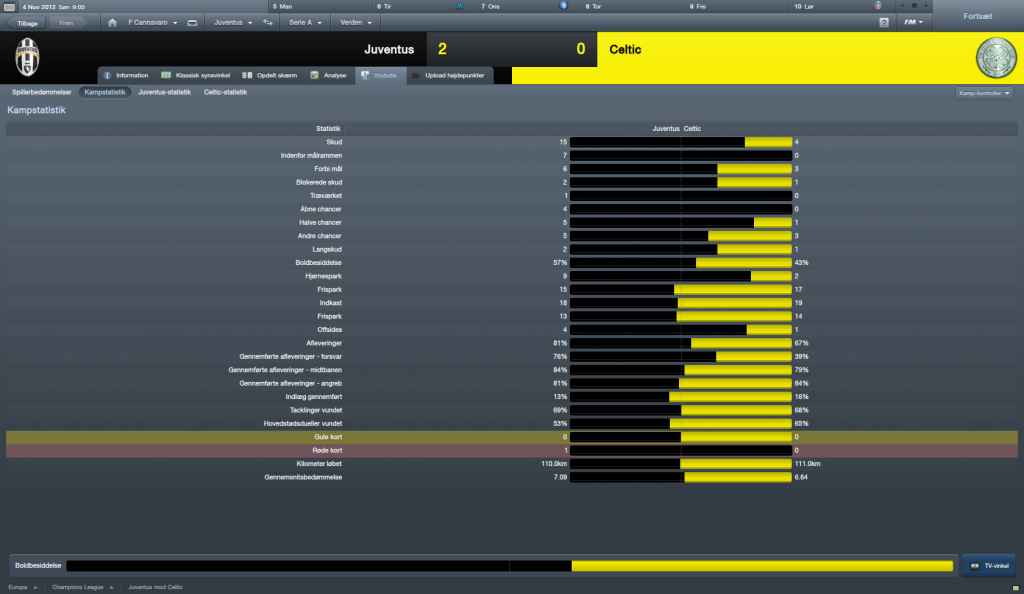Click the "Halve chancer" row label

[x=320, y=223]
